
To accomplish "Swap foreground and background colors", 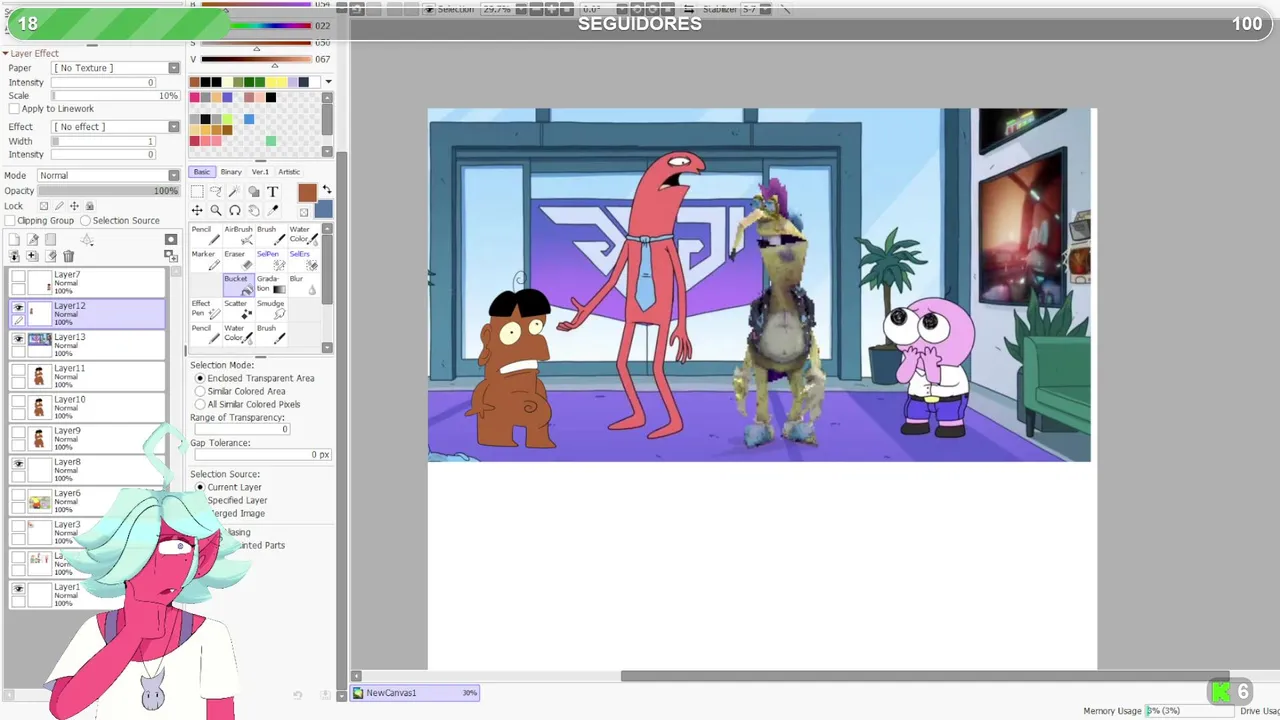I will coord(327,189).
